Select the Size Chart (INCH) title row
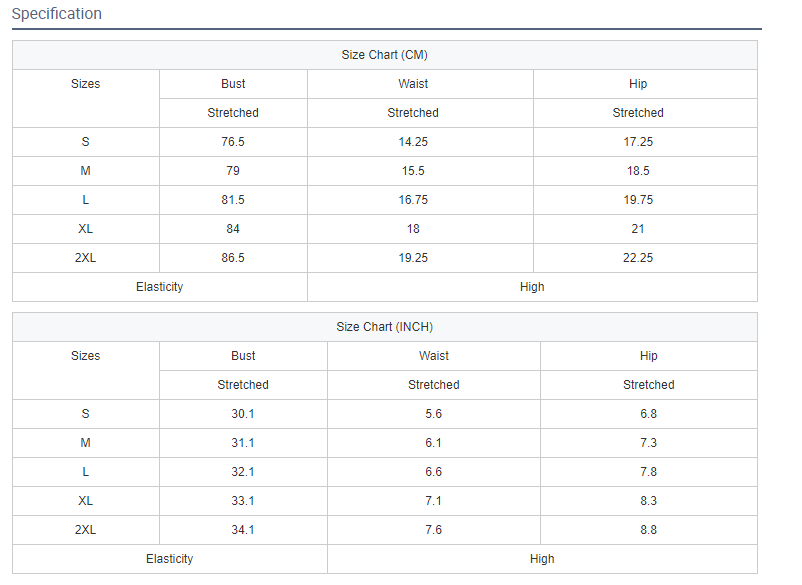The image size is (802, 585). pyautogui.click(x=384, y=327)
